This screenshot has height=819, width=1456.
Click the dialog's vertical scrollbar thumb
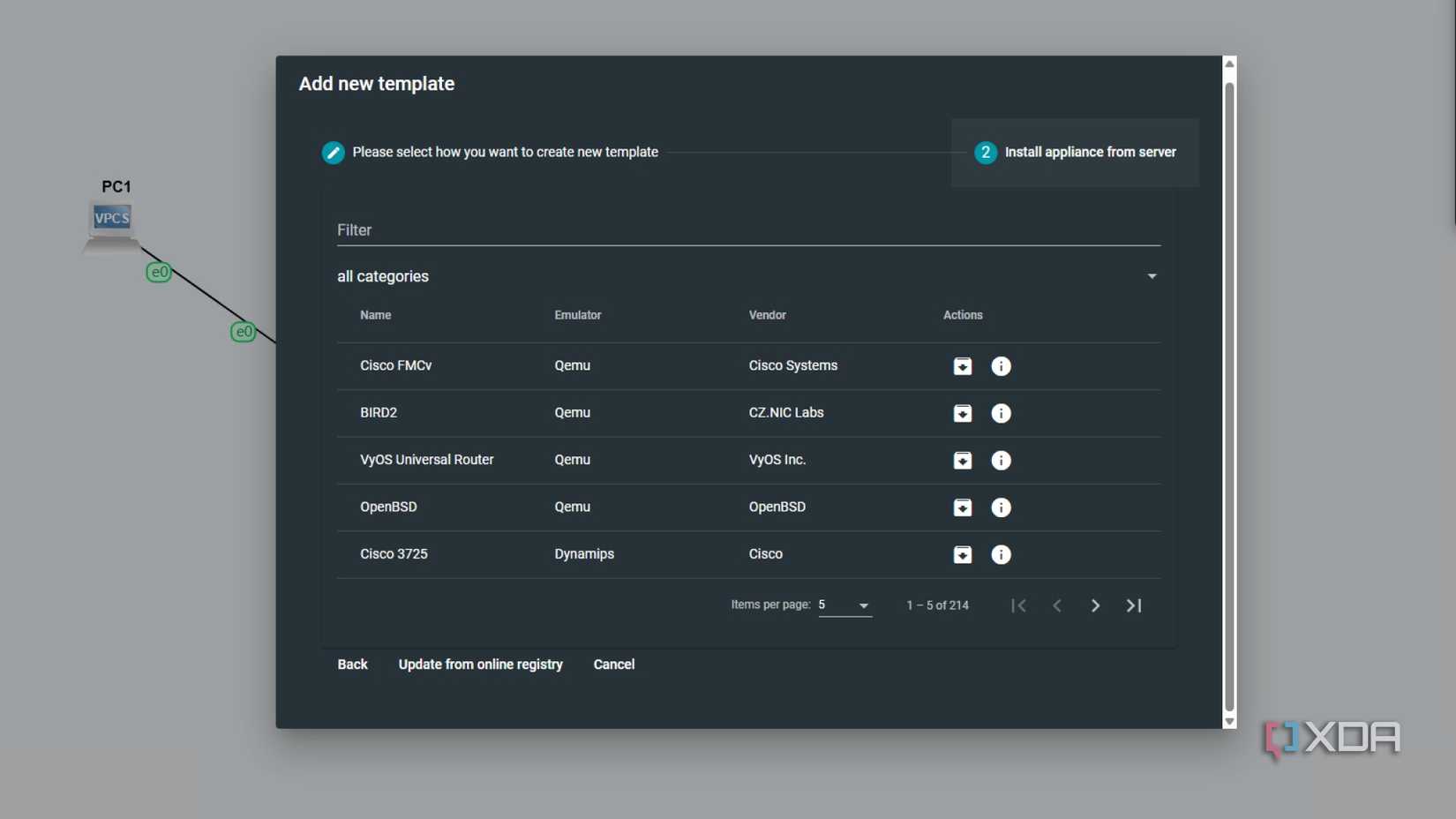pyautogui.click(x=1229, y=397)
